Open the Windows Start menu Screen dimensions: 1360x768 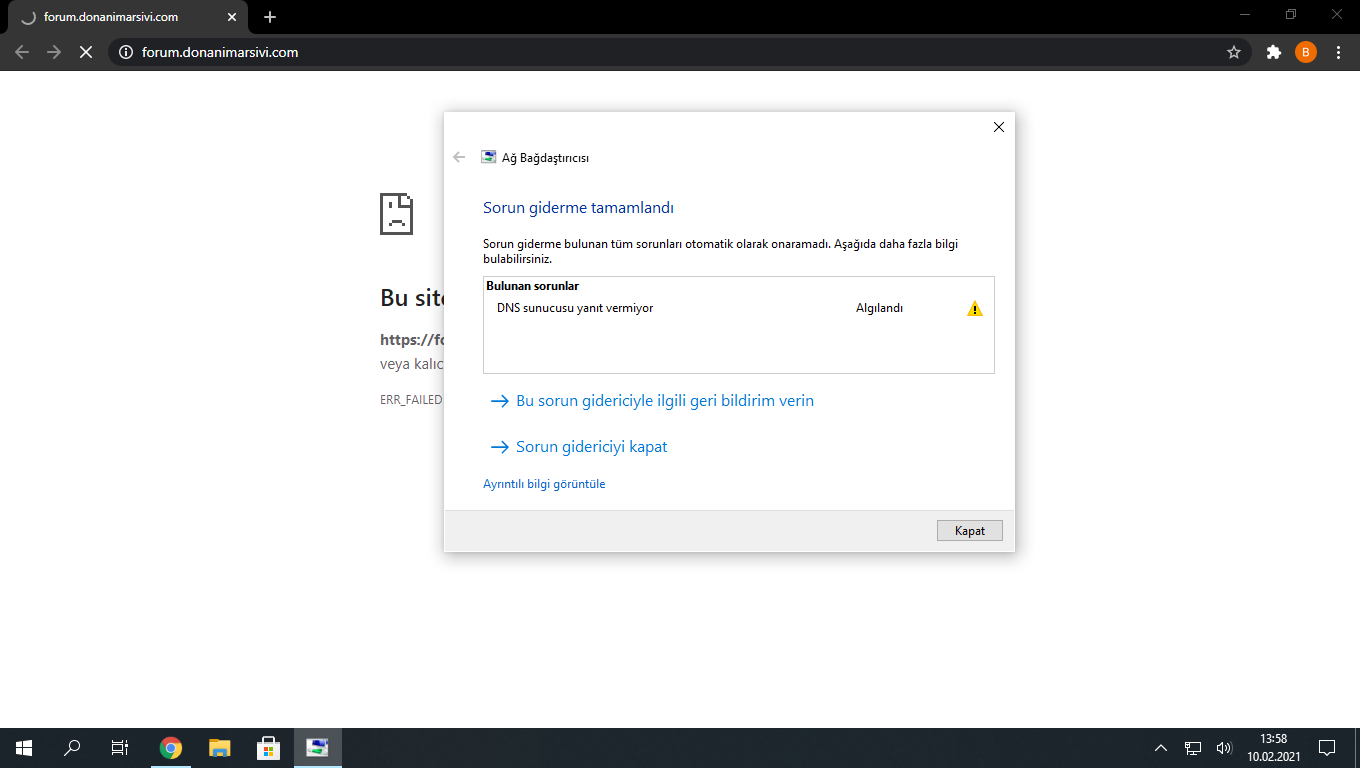[x=24, y=748]
